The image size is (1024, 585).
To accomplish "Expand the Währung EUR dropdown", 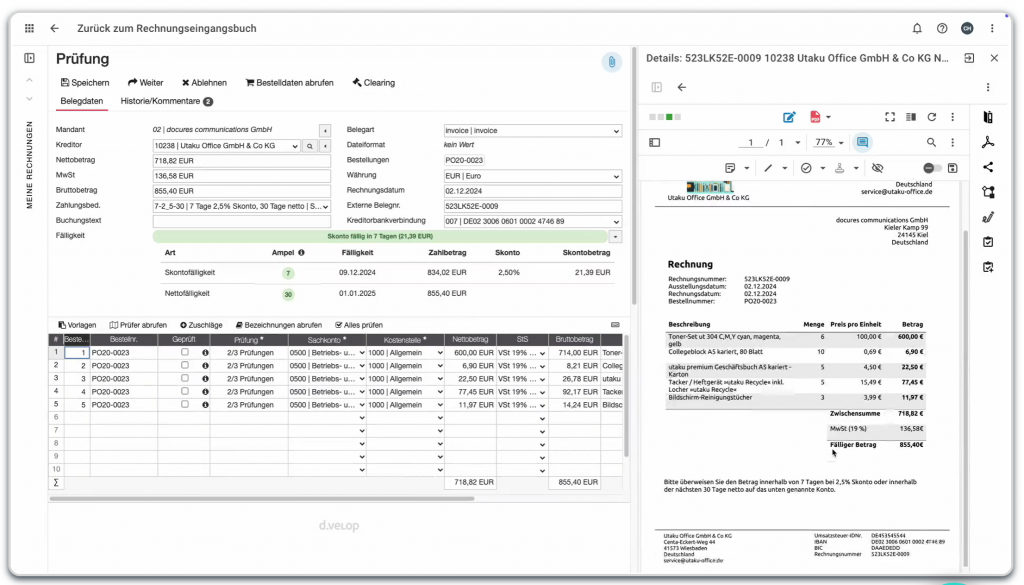I will tap(532, 176).
